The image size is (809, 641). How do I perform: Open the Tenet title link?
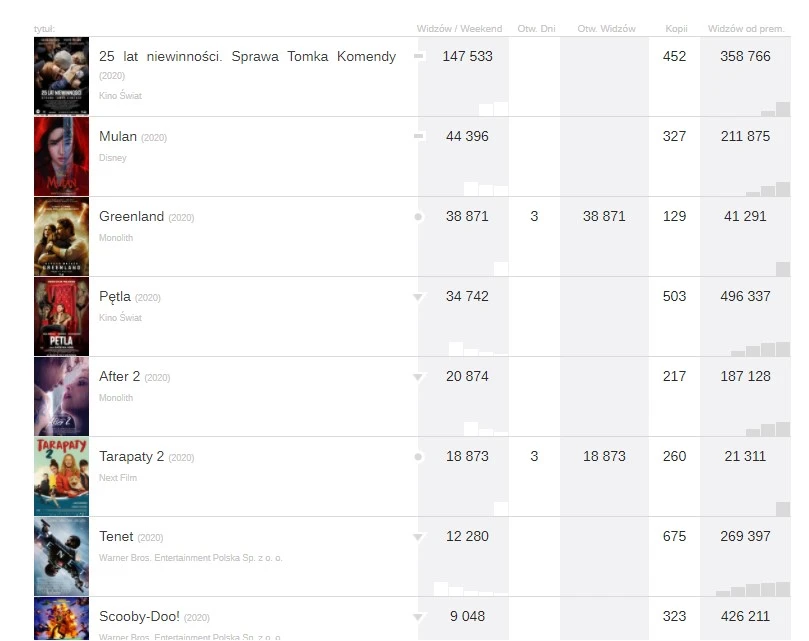tap(116, 536)
